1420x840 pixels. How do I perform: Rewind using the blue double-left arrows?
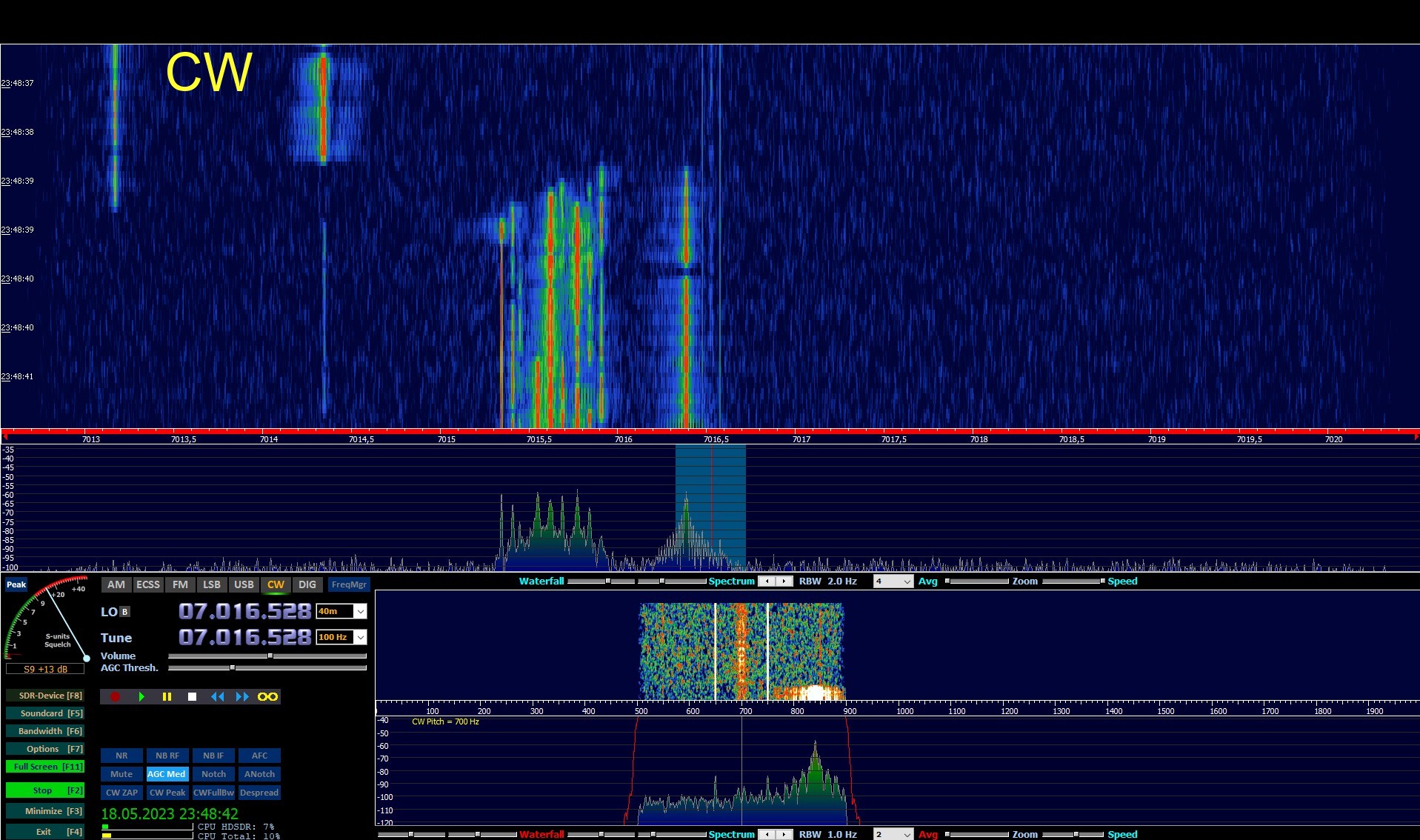(217, 696)
